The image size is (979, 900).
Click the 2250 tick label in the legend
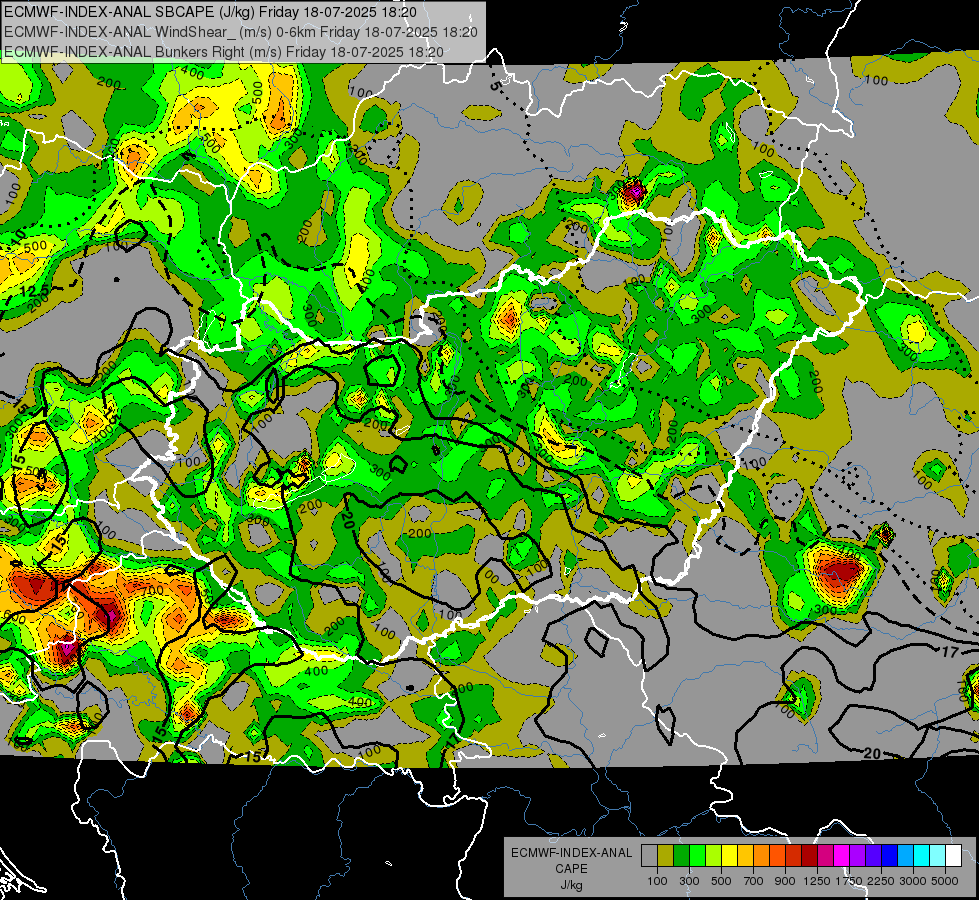point(882,881)
